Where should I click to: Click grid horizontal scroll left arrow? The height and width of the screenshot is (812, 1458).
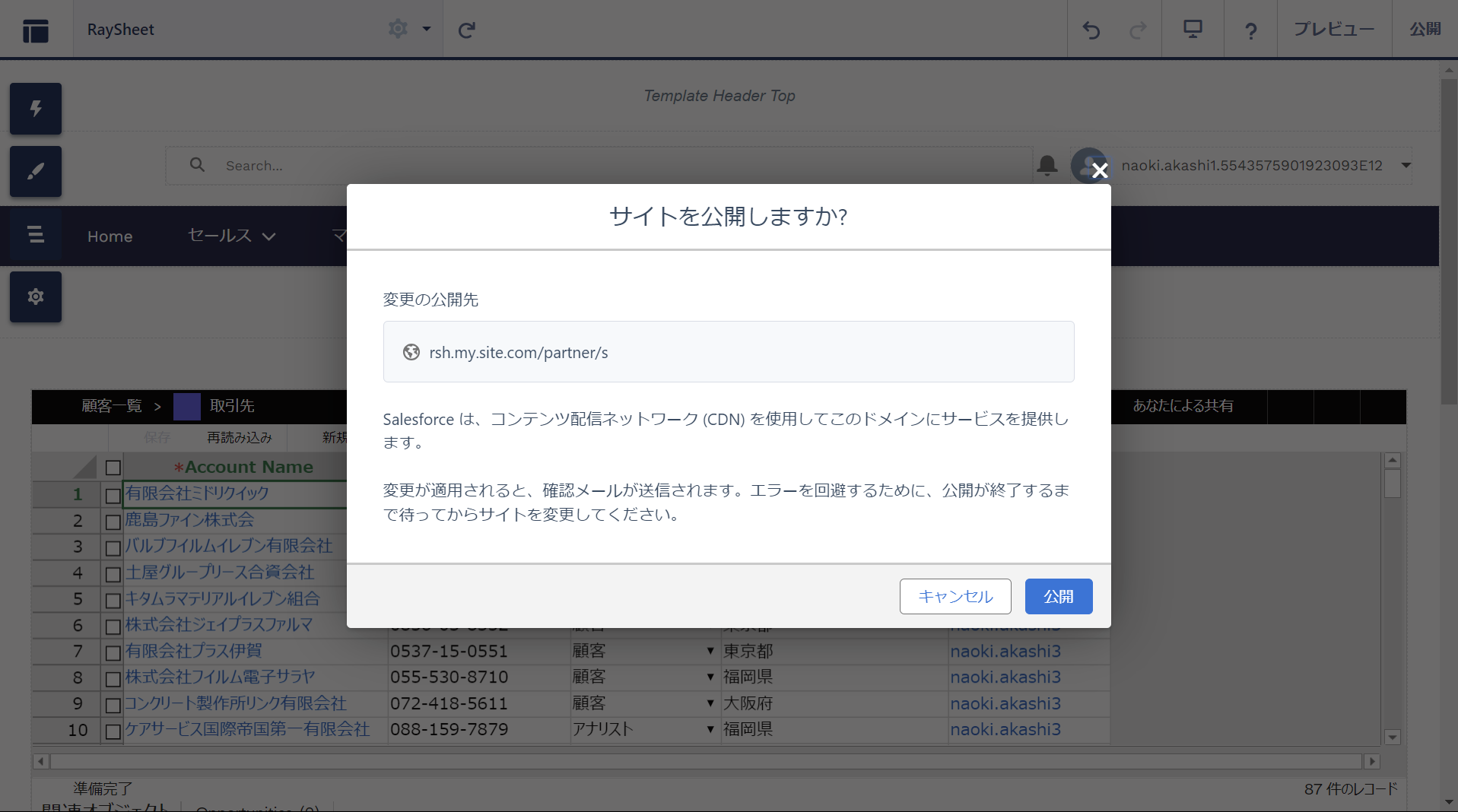(x=41, y=761)
